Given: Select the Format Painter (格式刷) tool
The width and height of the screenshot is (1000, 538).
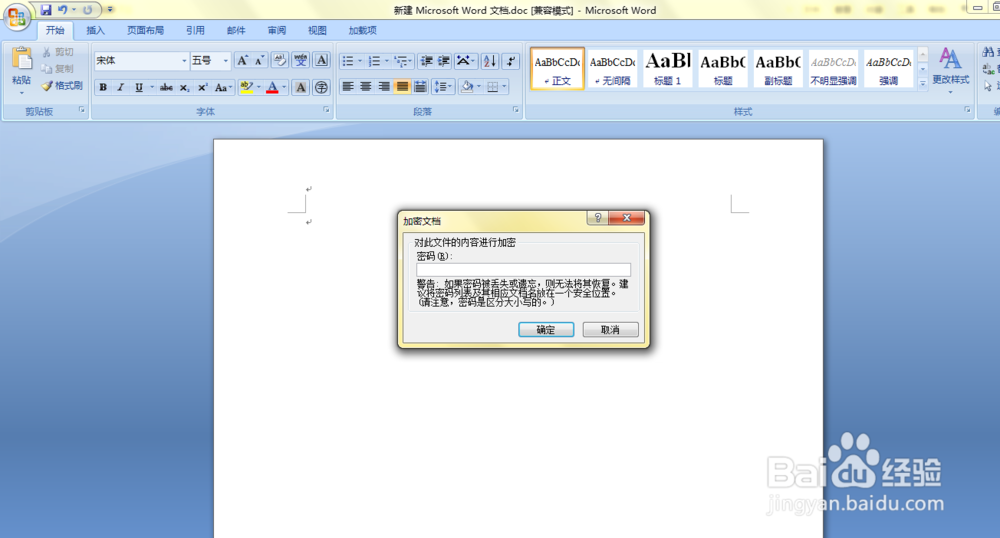Looking at the screenshot, I should click(62, 85).
